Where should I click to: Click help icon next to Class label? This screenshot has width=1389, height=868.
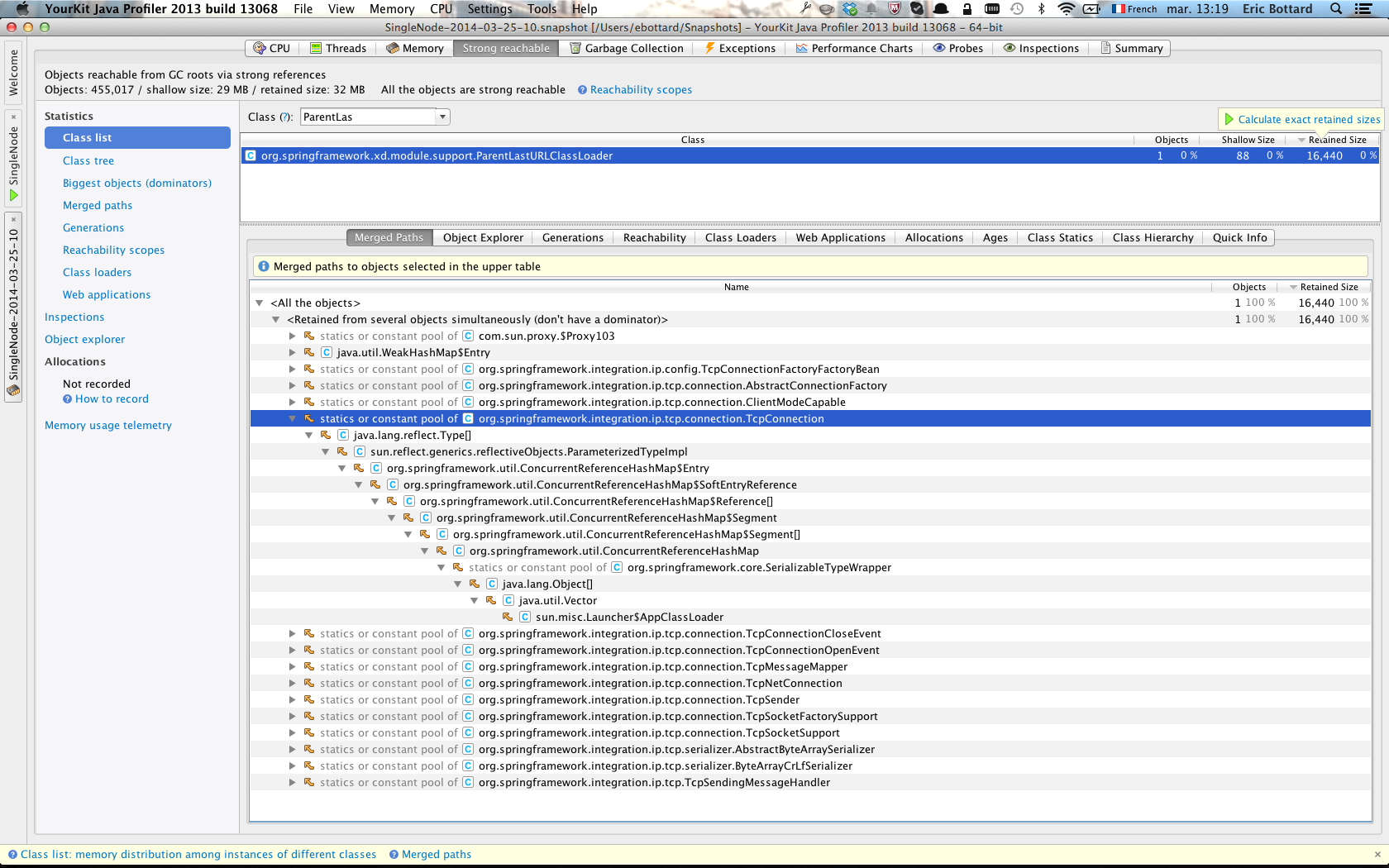click(285, 117)
